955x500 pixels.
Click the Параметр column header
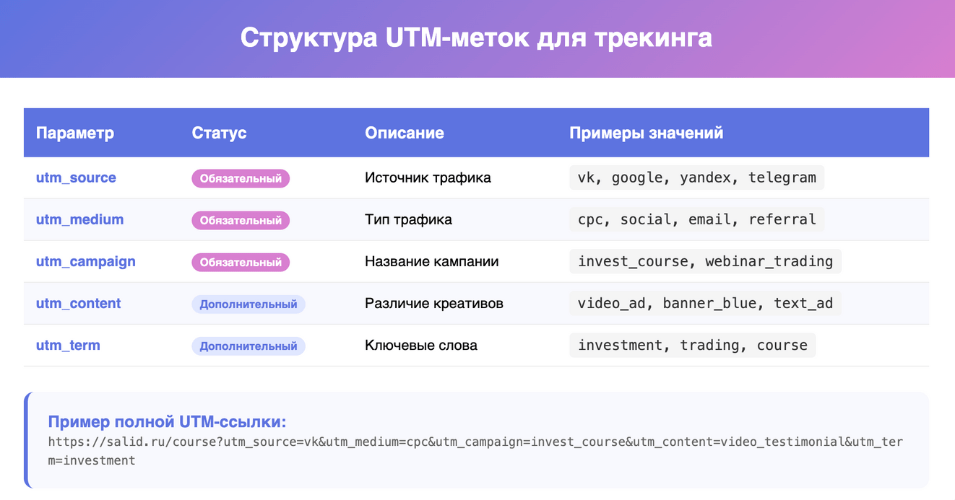click(x=75, y=133)
